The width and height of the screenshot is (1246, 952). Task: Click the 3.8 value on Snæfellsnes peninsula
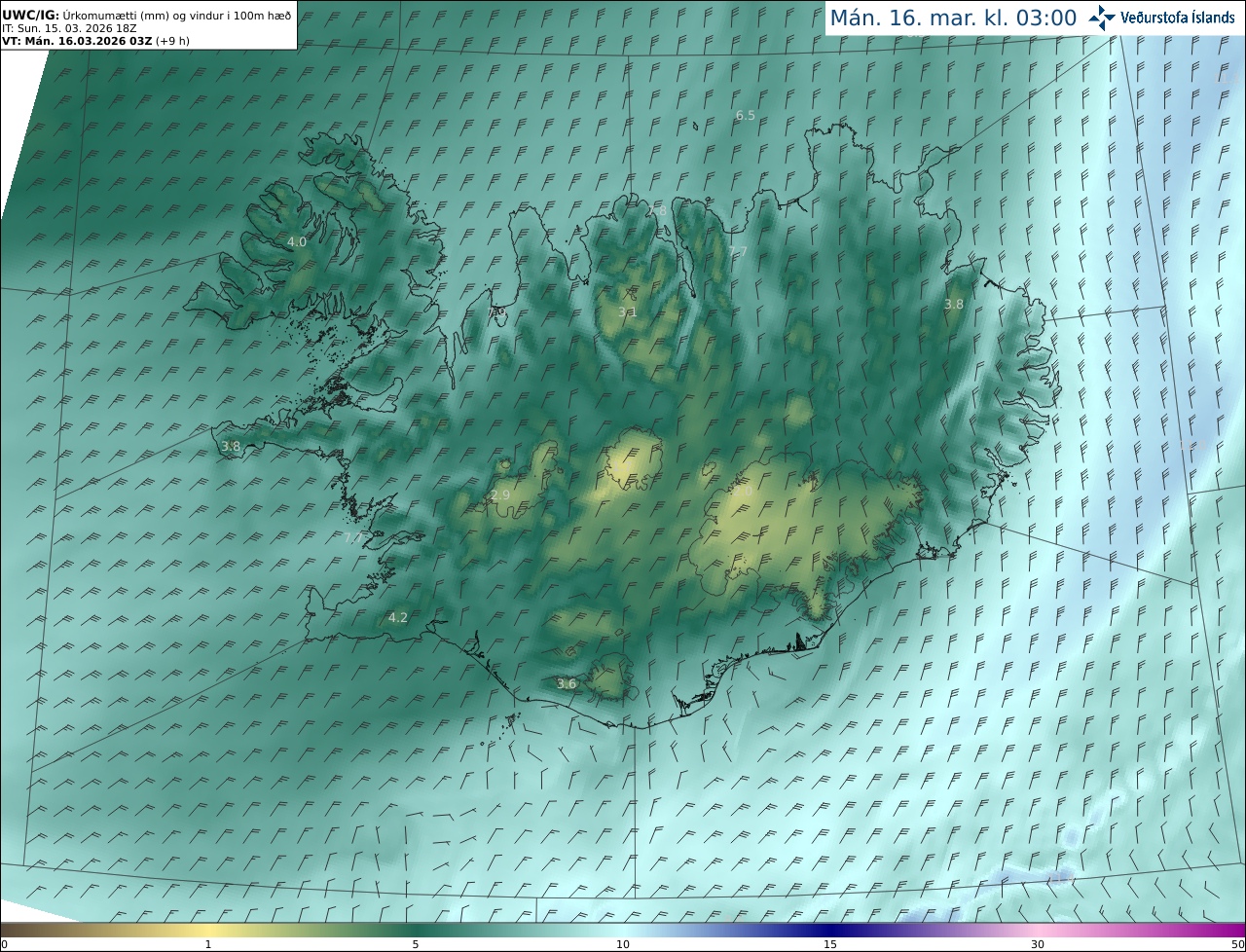231,447
